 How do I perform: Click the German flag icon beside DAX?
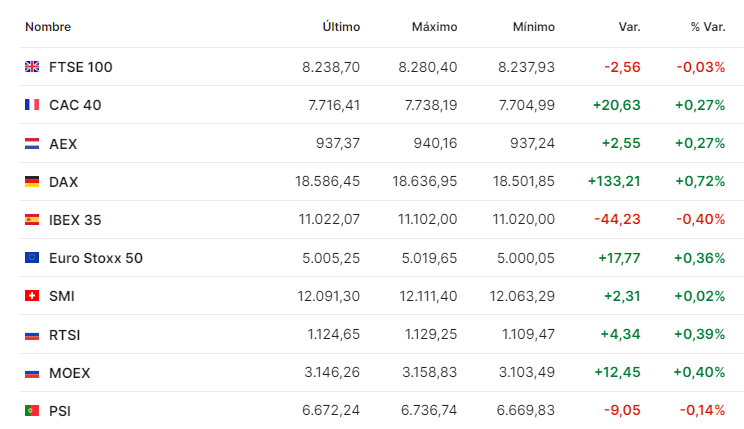(32, 181)
